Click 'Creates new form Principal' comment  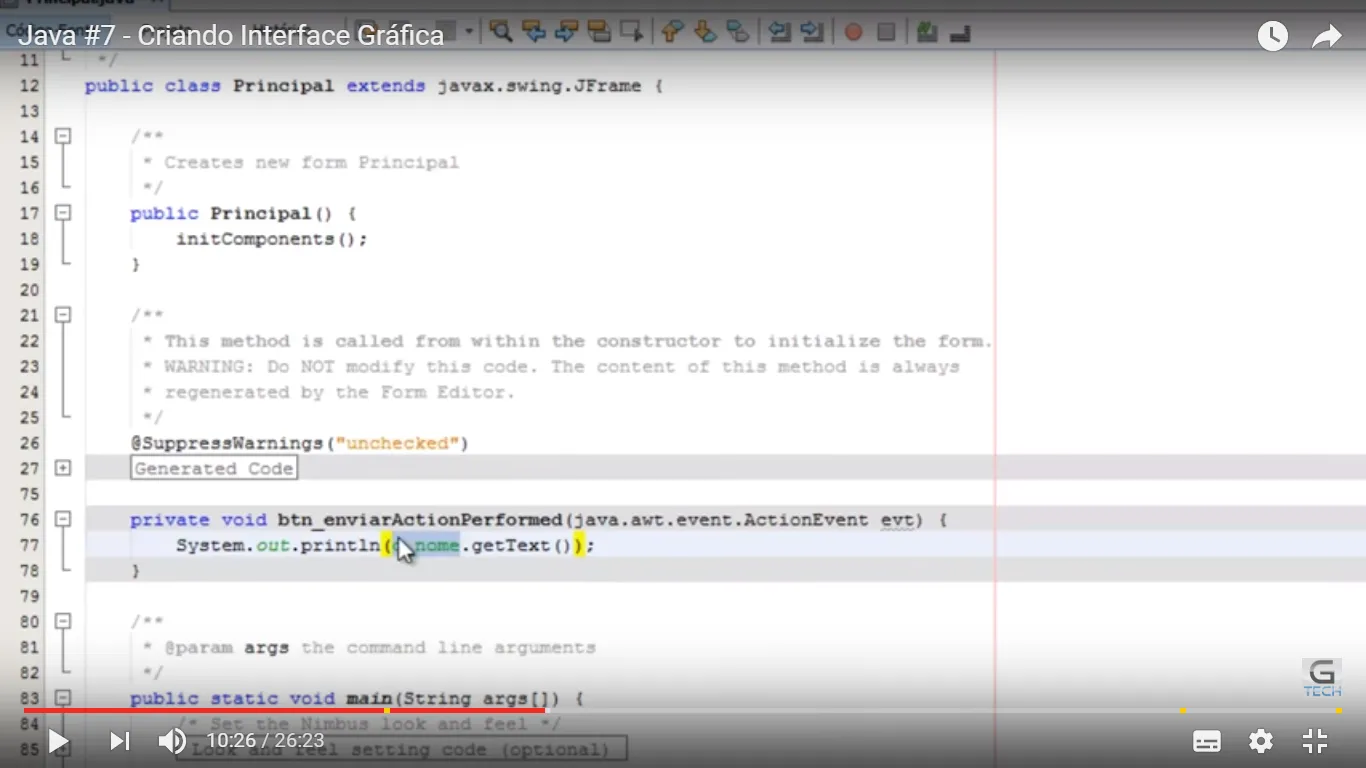click(x=312, y=162)
